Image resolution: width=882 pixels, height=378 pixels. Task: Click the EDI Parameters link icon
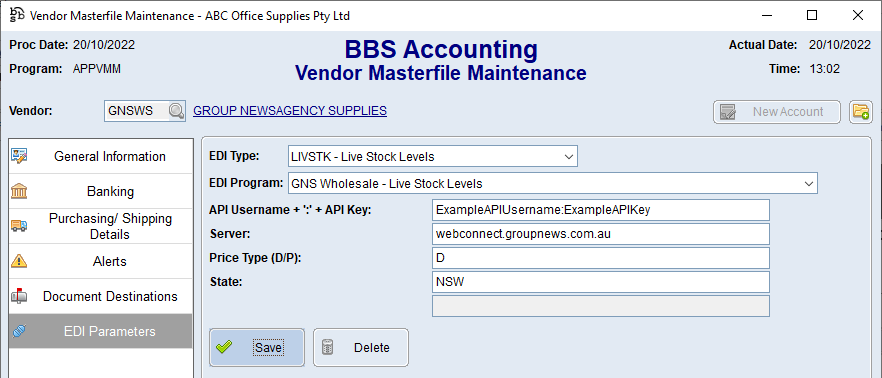point(19,331)
